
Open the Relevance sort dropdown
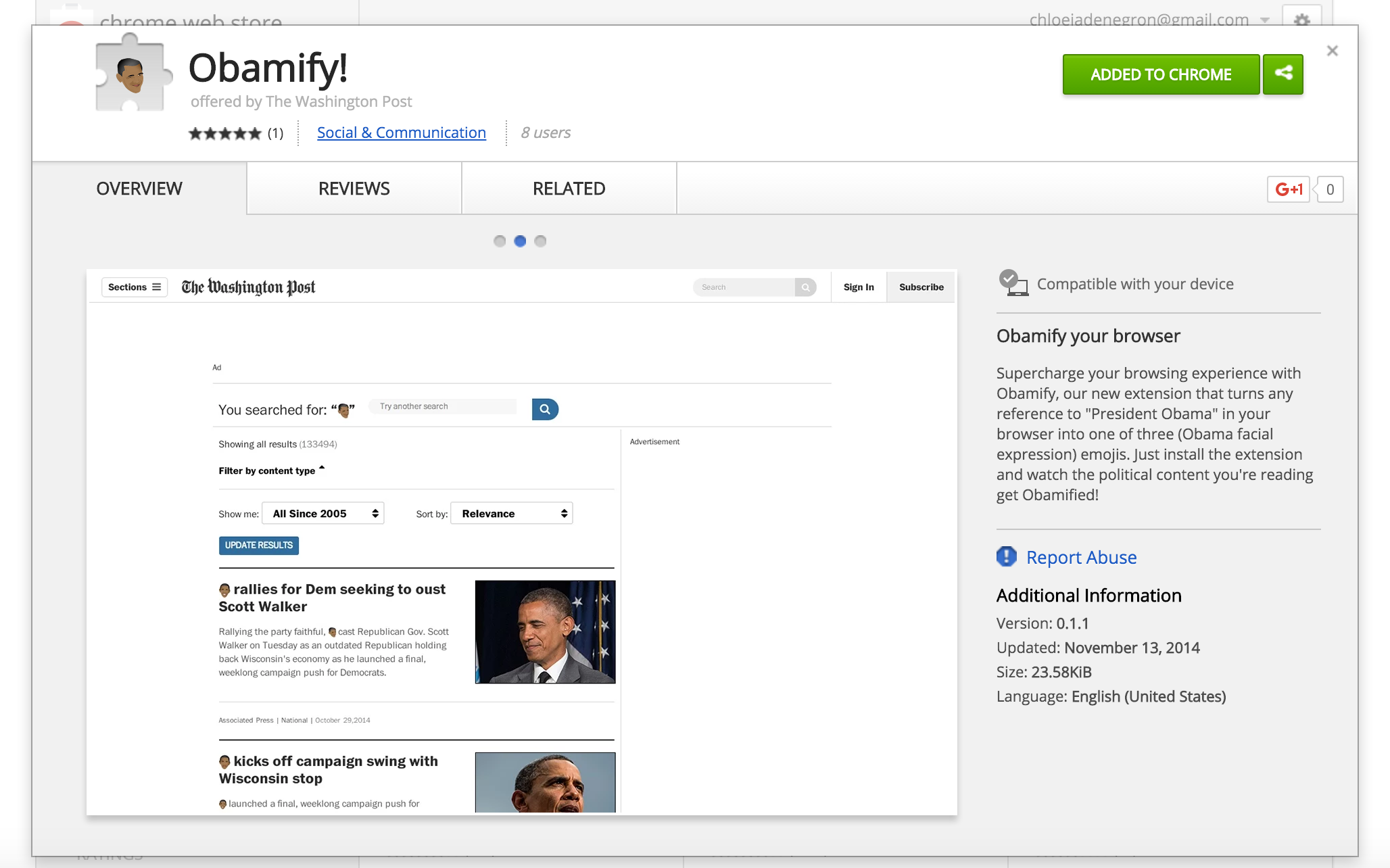click(x=512, y=513)
